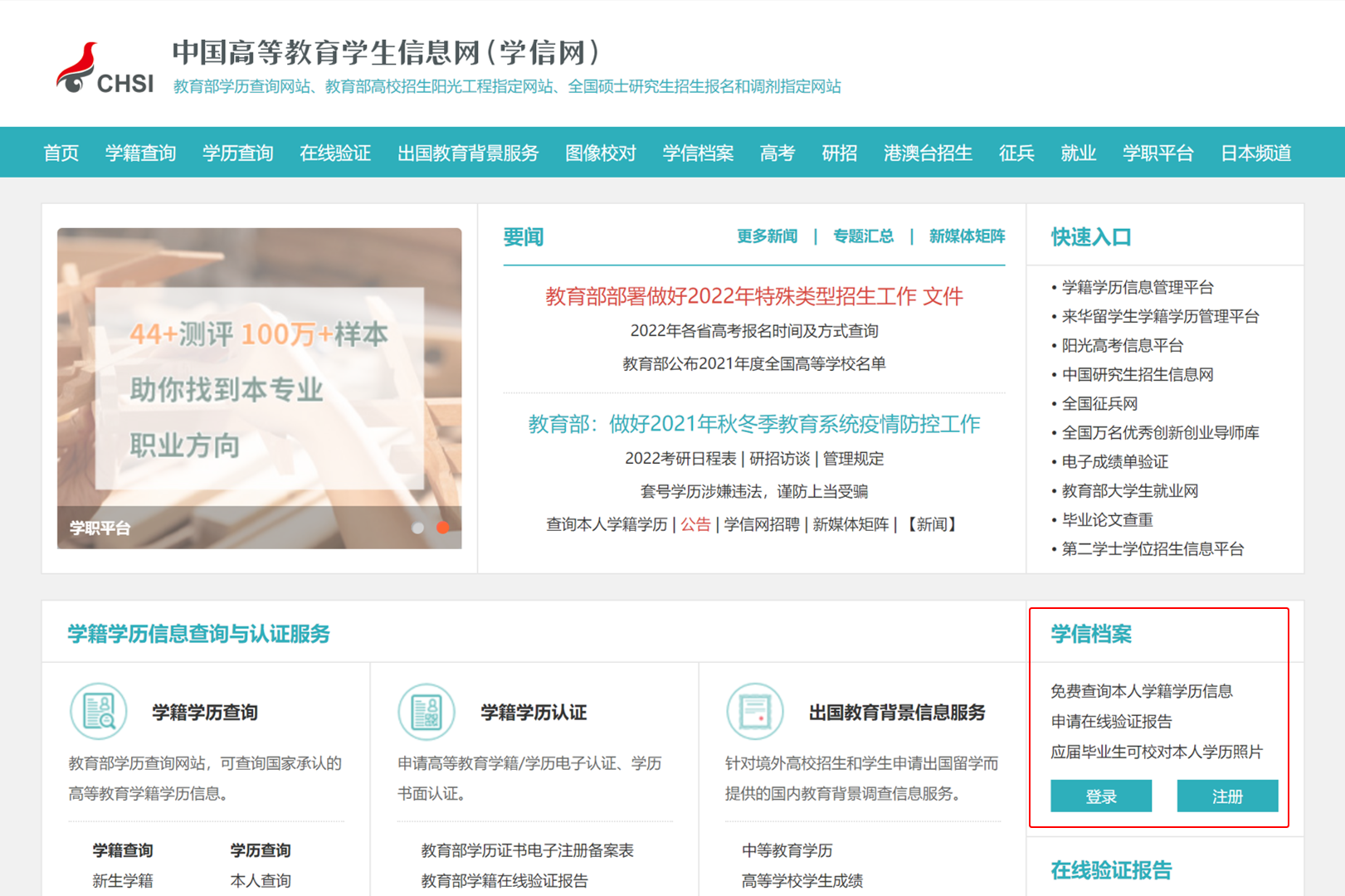Select the first carousel dot indicator

tap(418, 528)
